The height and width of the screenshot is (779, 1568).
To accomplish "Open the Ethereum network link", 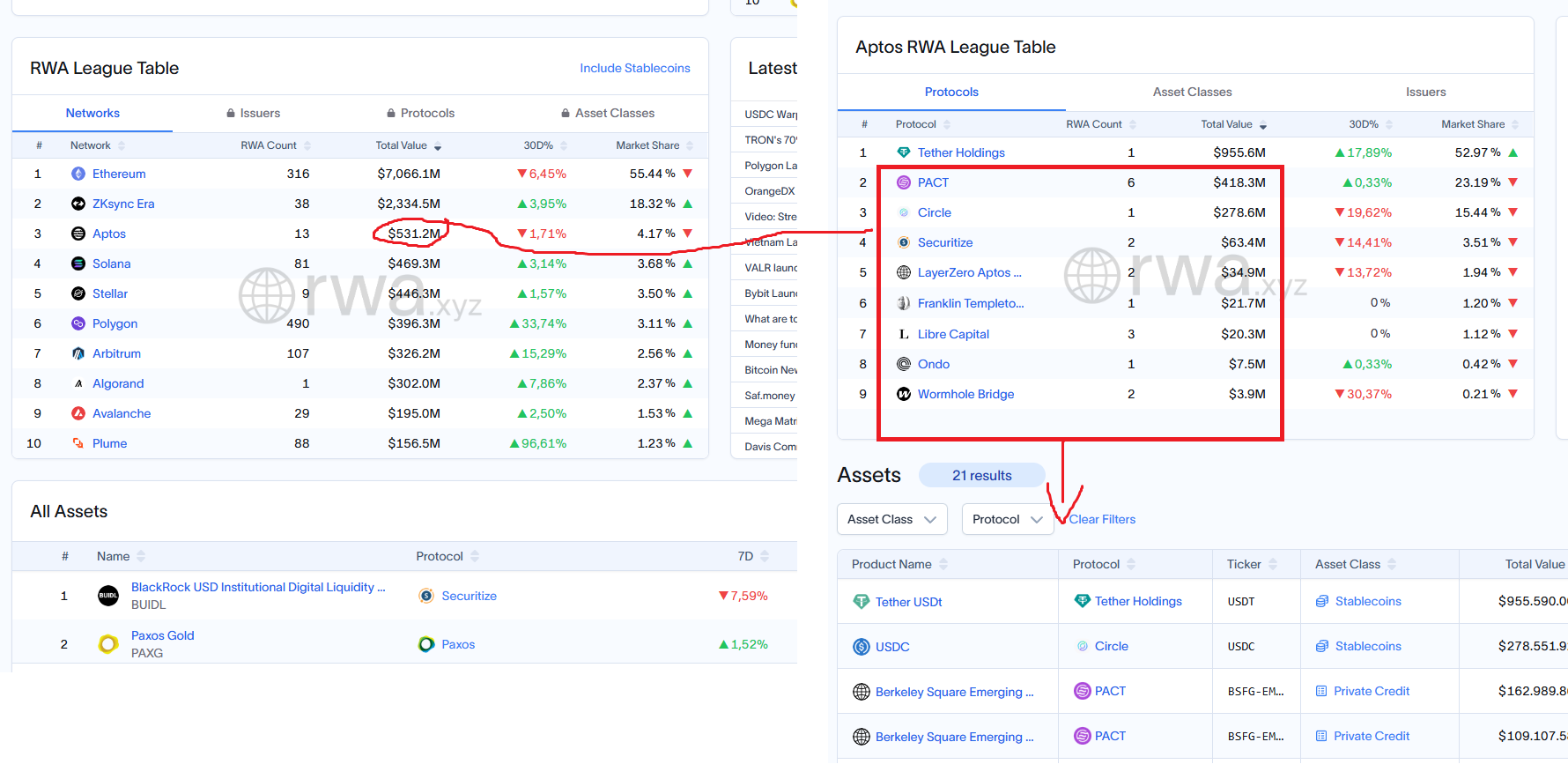I will (119, 174).
